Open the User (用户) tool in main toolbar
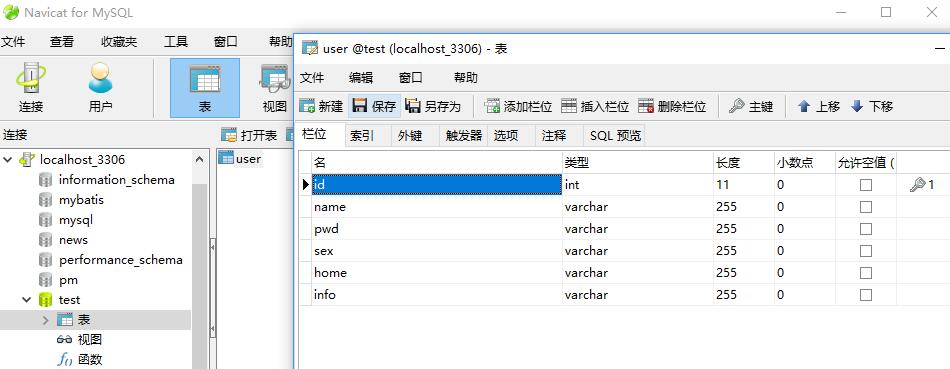This screenshot has width=950, height=369. [x=101, y=88]
